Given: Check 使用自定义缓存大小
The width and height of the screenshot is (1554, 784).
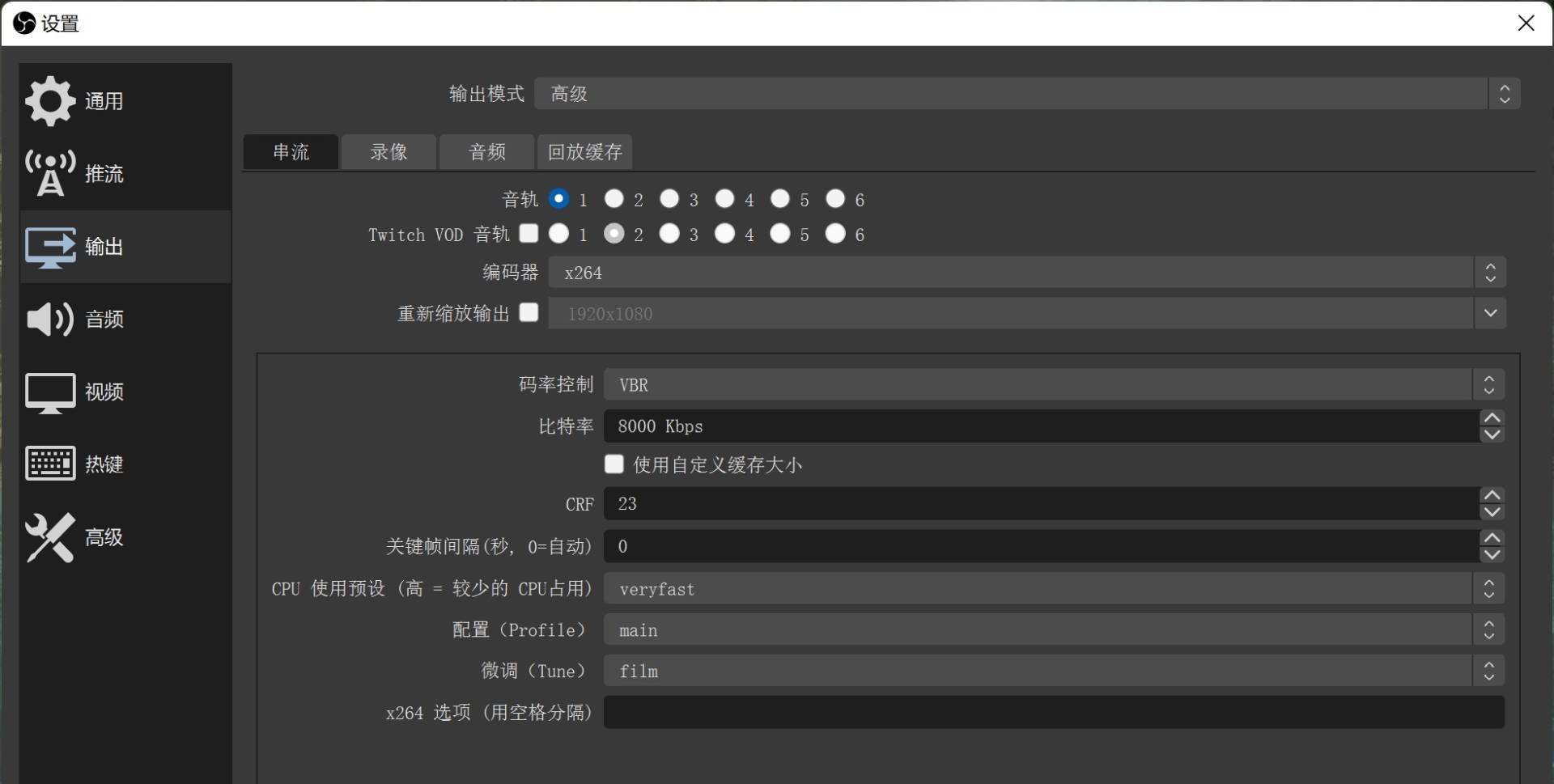Looking at the screenshot, I should point(613,464).
